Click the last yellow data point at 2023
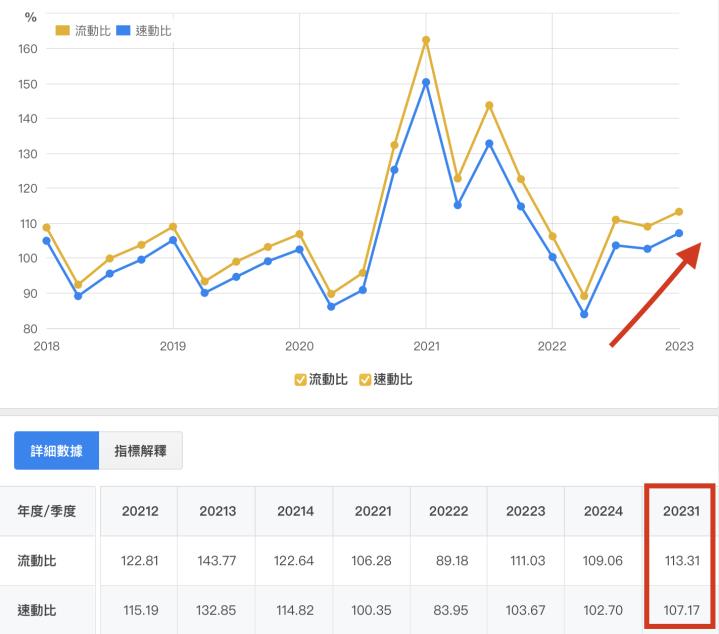Image resolution: width=719 pixels, height=634 pixels. click(679, 212)
